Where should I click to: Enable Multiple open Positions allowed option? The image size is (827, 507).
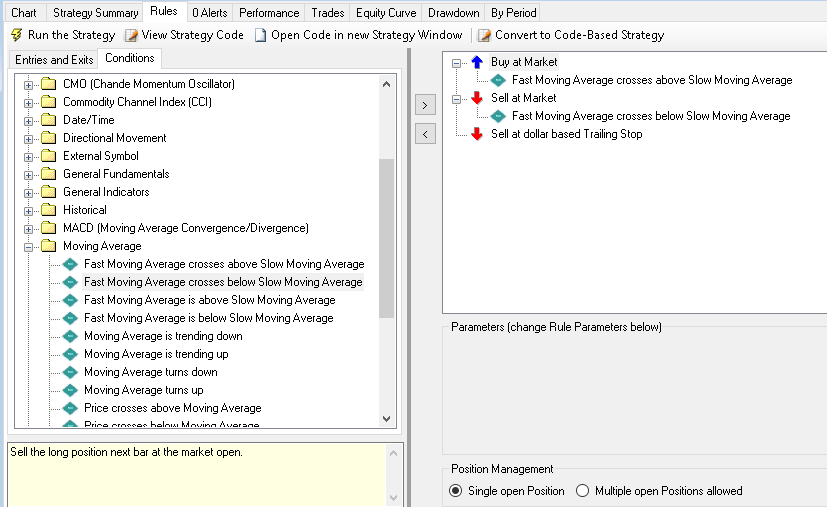pyautogui.click(x=583, y=491)
